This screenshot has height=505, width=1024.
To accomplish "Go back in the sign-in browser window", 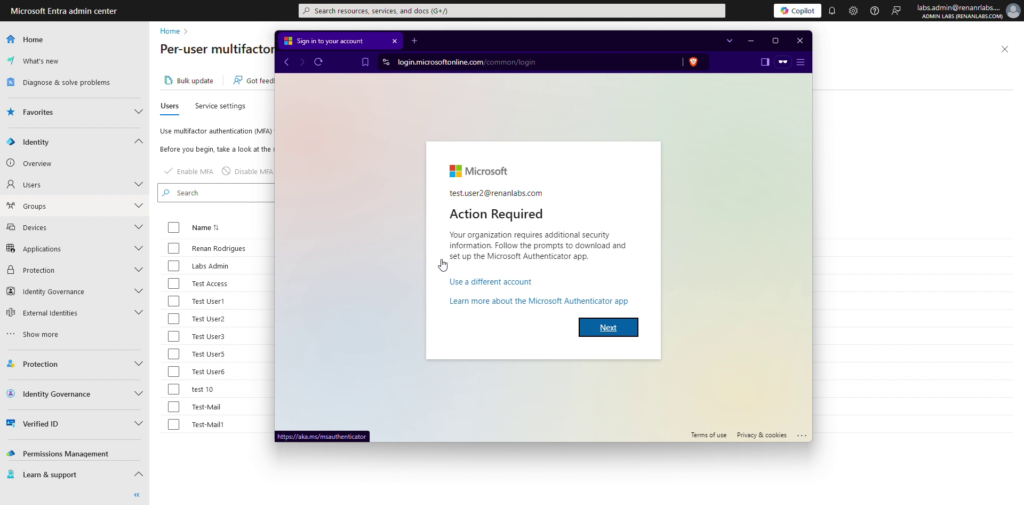I will click(x=286, y=62).
